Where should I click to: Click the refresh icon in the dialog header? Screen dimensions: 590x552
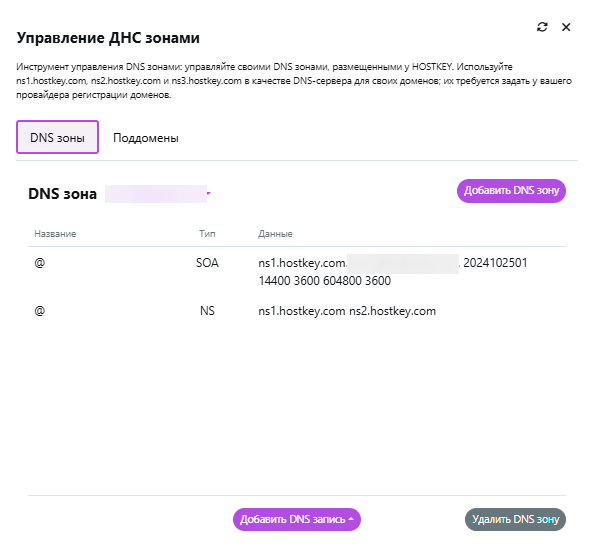tap(542, 27)
